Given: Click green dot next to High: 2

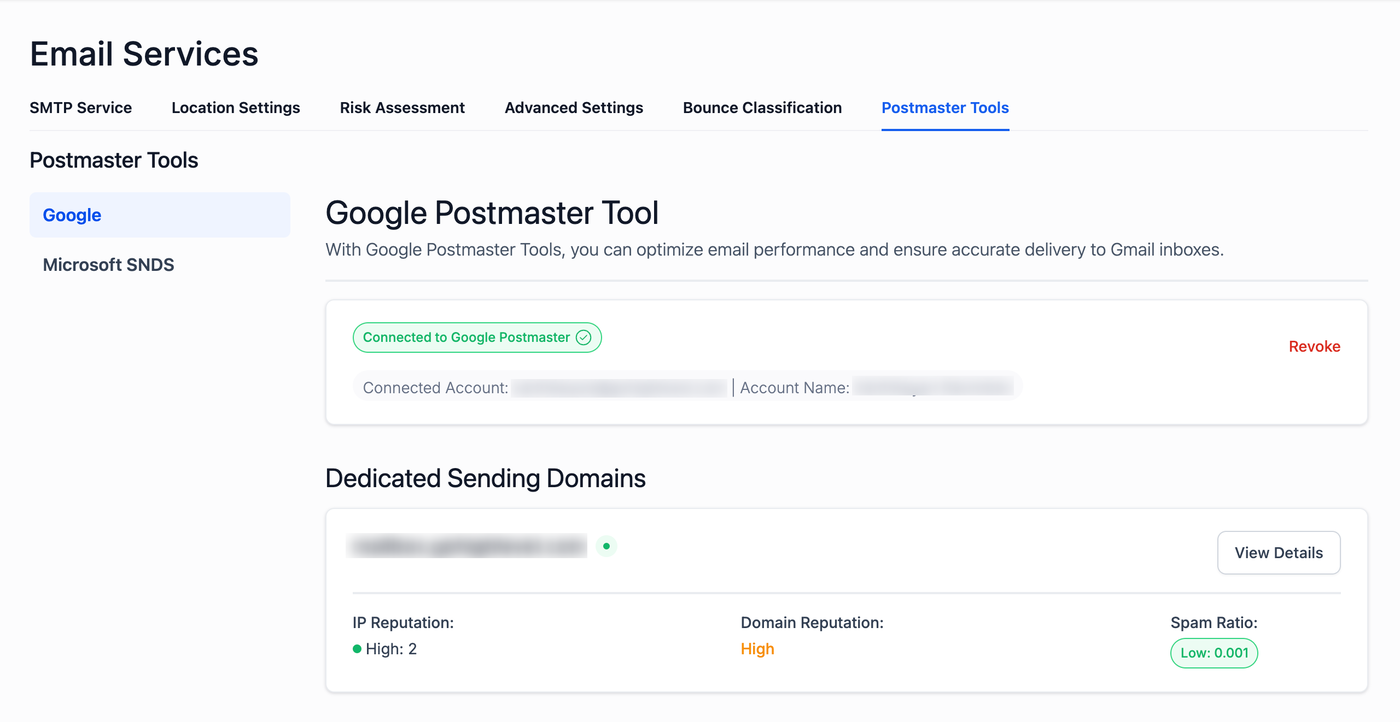Looking at the screenshot, I should point(357,649).
